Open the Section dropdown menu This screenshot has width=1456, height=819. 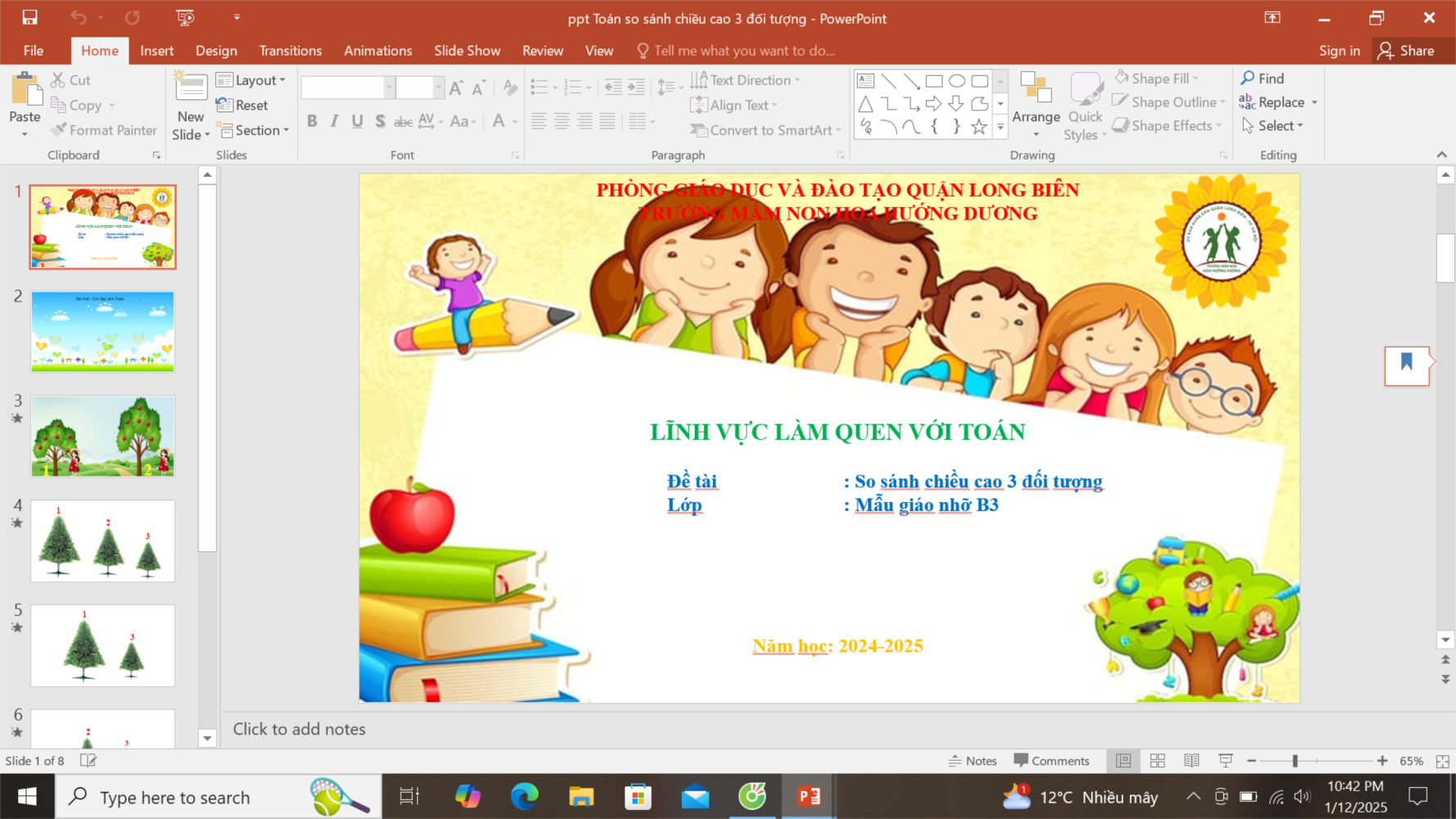pos(253,130)
